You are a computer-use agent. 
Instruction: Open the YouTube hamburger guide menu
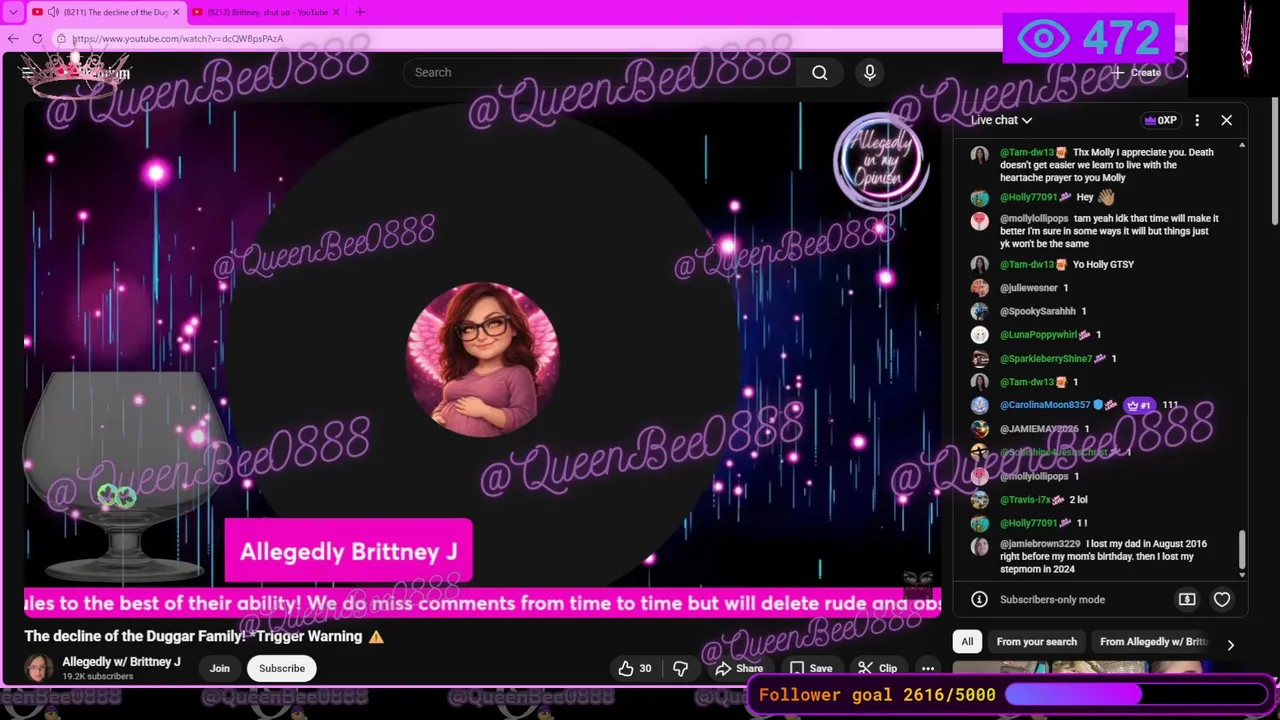27,73
